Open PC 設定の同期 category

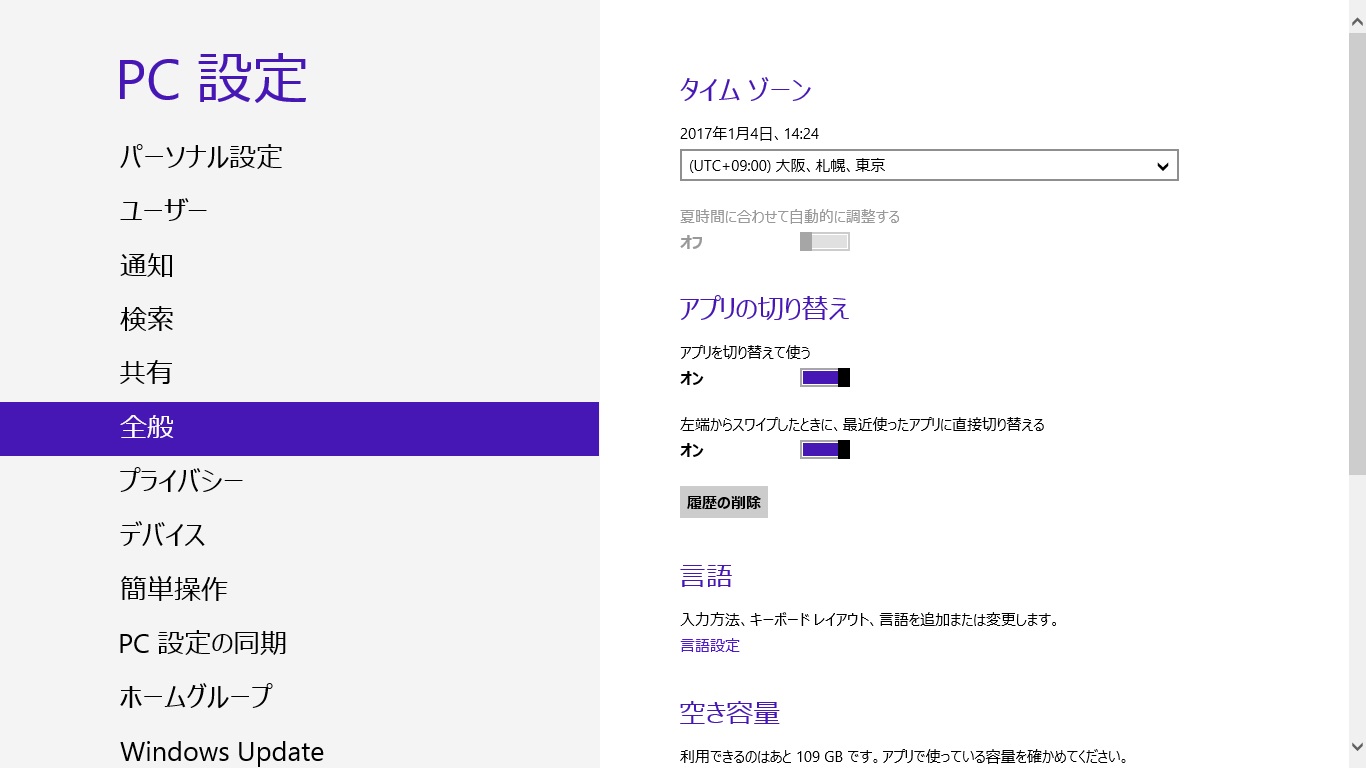click(x=203, y=643)
